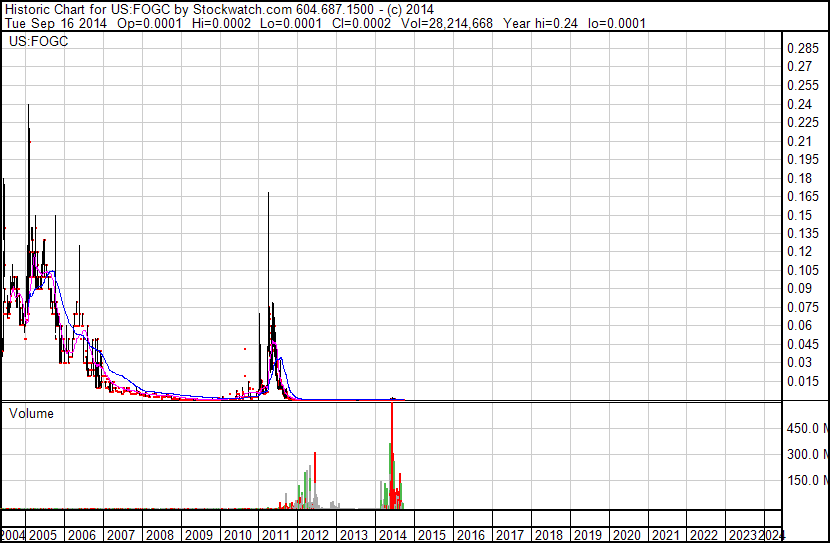Click the 0.015 price axis label
The width and height of the screenshot is (830, 543).
click(x=802, y=381)
